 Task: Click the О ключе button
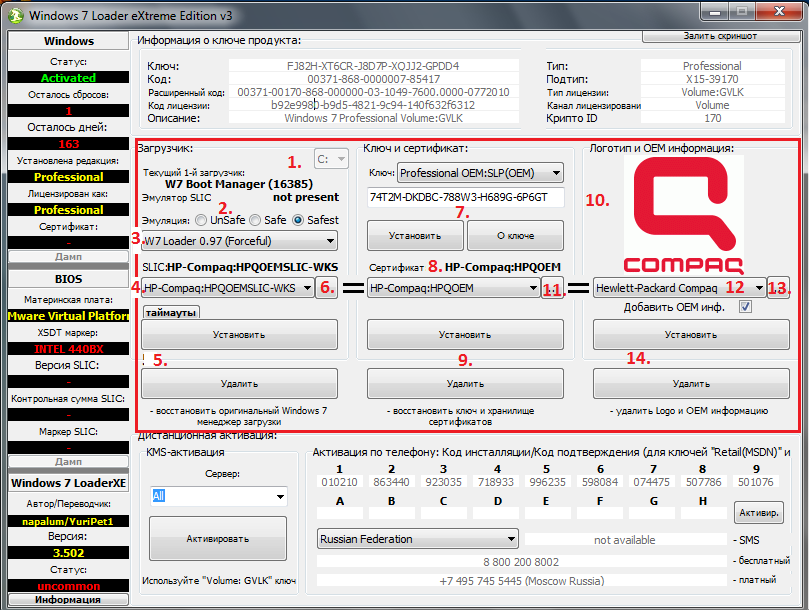[515, 235]
